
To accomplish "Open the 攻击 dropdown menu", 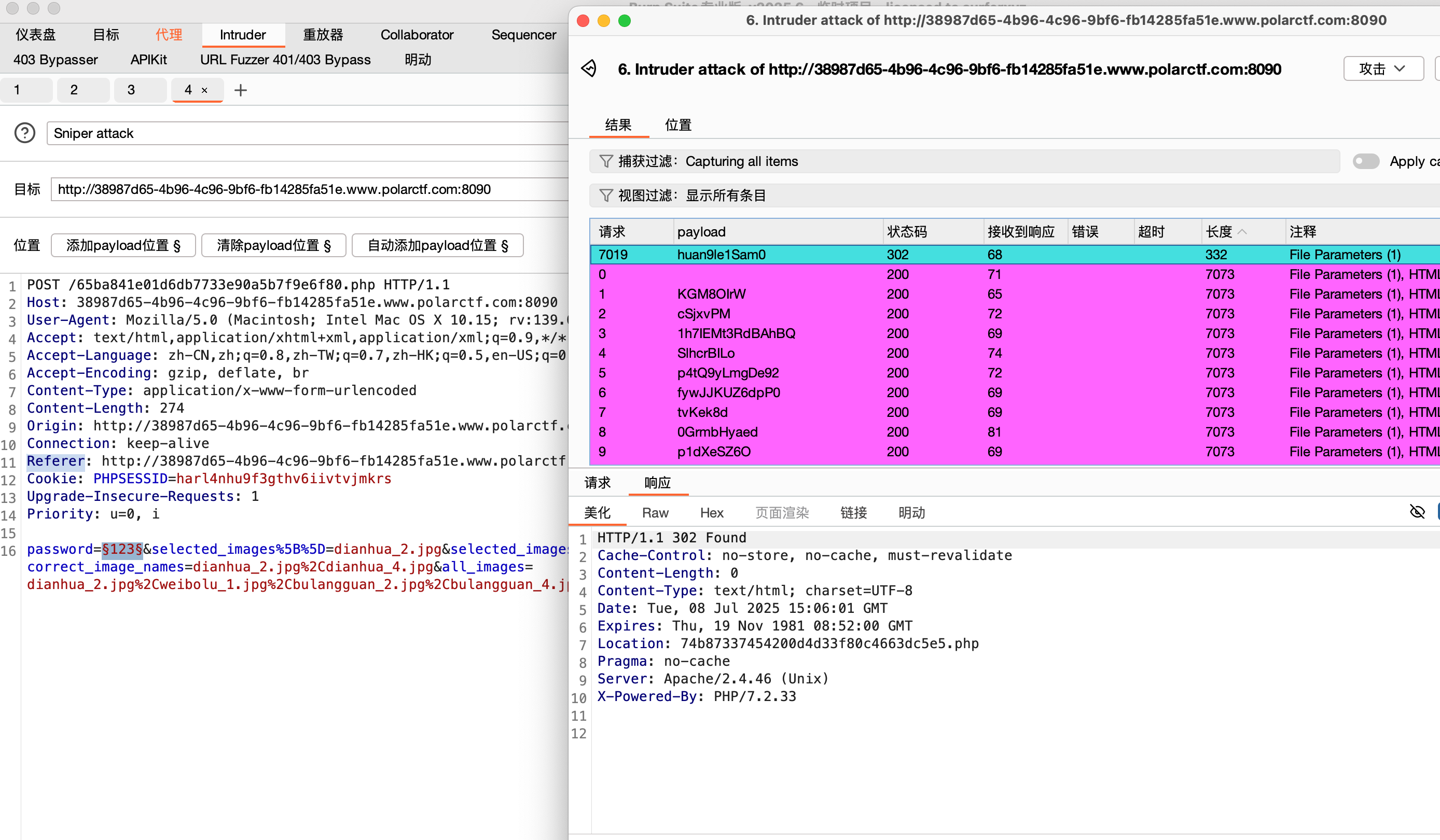I will pyautogui.click(x=1383, y=68).
